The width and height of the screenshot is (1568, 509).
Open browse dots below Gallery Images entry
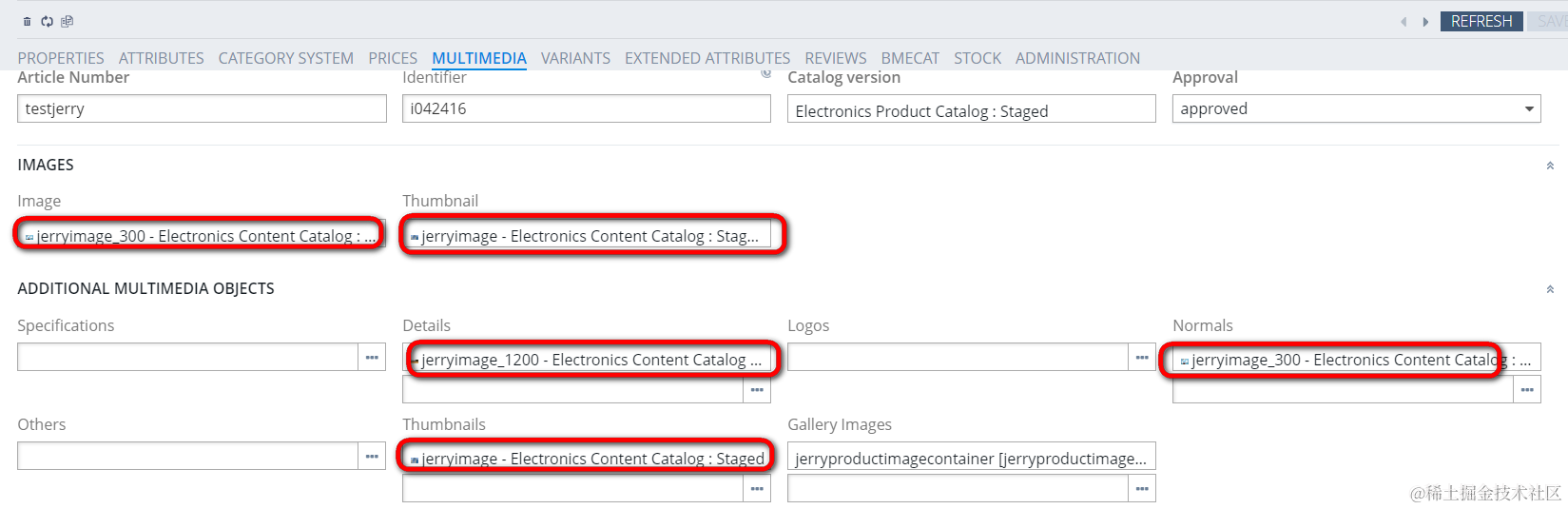tap(1142, 489)
